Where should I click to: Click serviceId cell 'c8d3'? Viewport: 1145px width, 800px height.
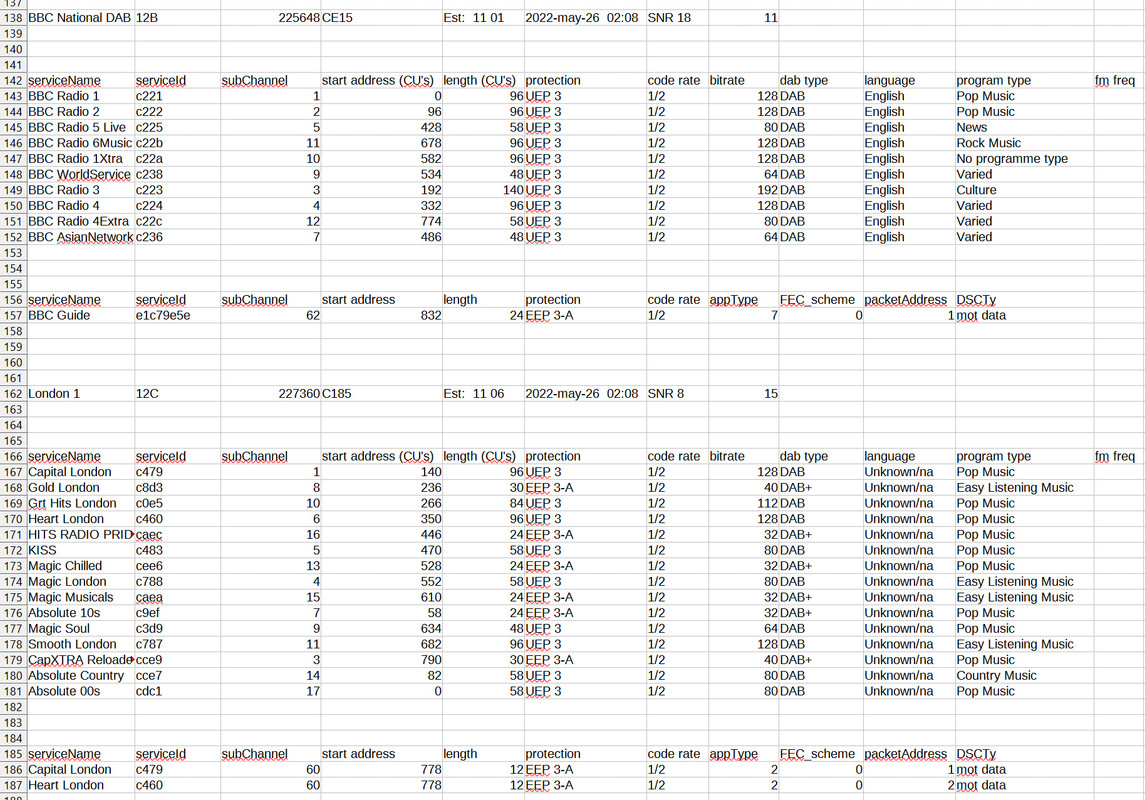(177, 488)
